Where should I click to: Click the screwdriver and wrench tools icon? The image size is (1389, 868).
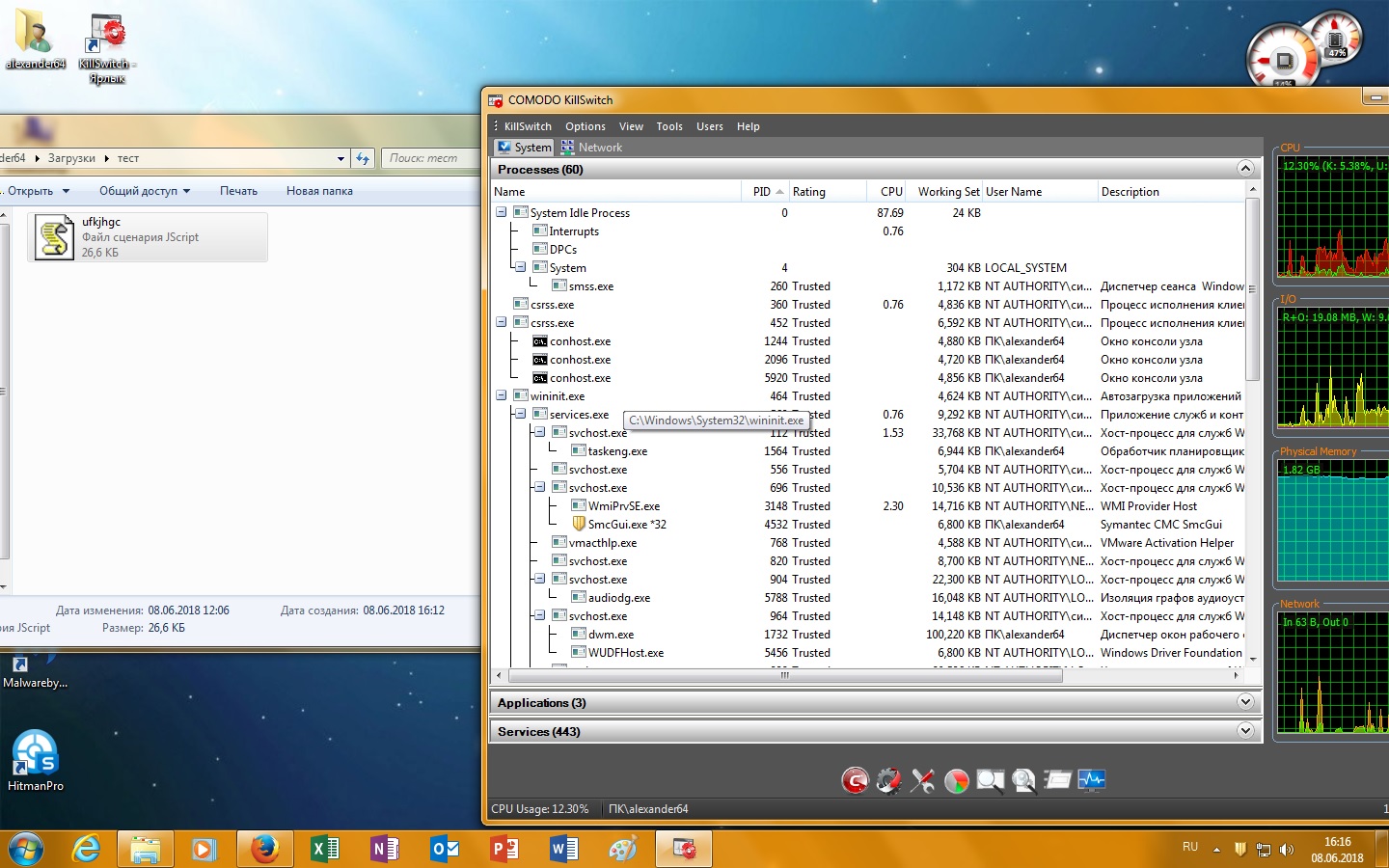[922, 780]
